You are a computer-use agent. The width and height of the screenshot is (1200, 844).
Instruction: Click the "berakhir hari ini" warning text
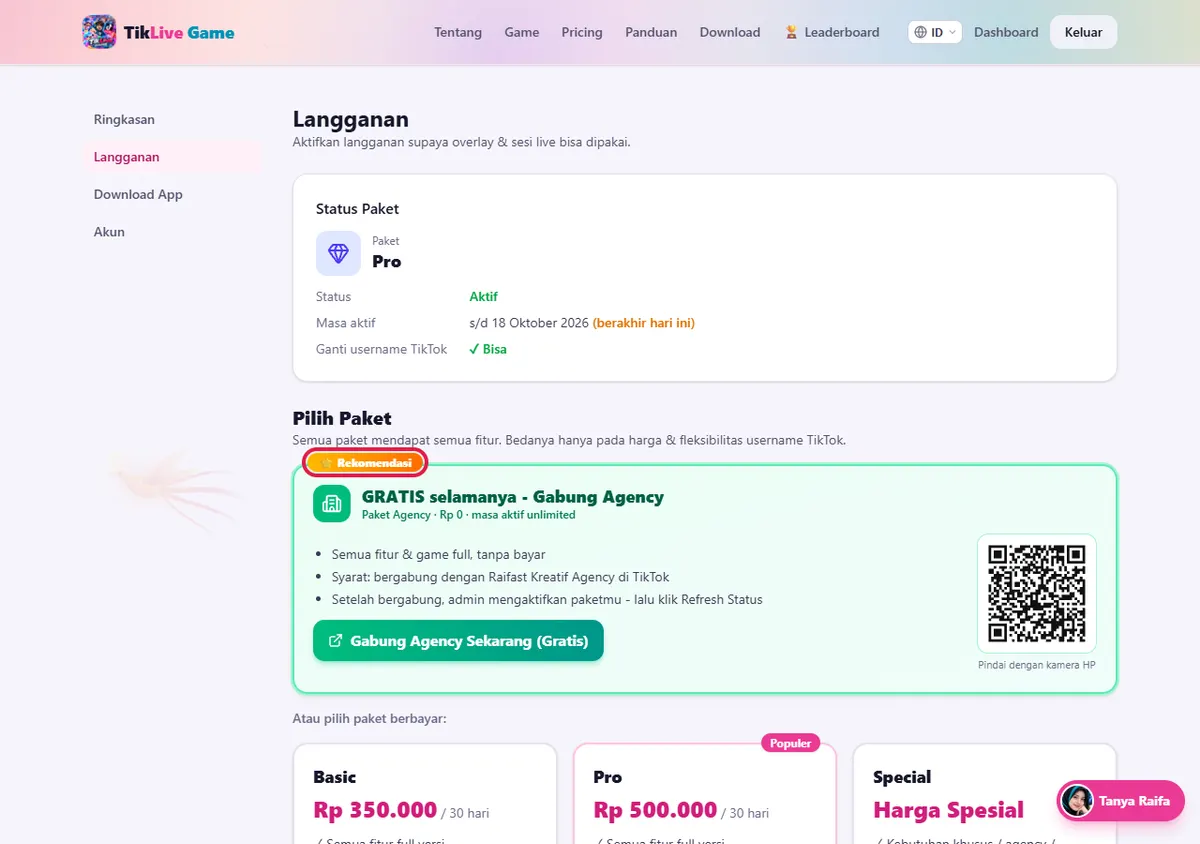click(x=643, y=323)
